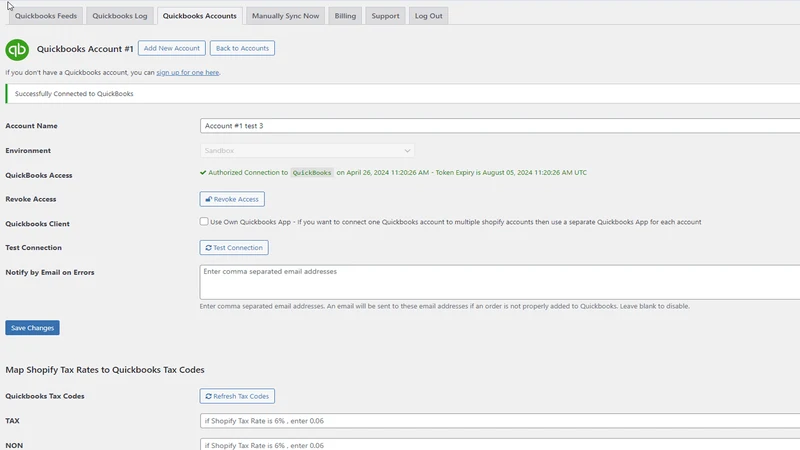Click the Token Expiry date text
800x450 pixels.
pyautogui.click(x=511, y=172)
